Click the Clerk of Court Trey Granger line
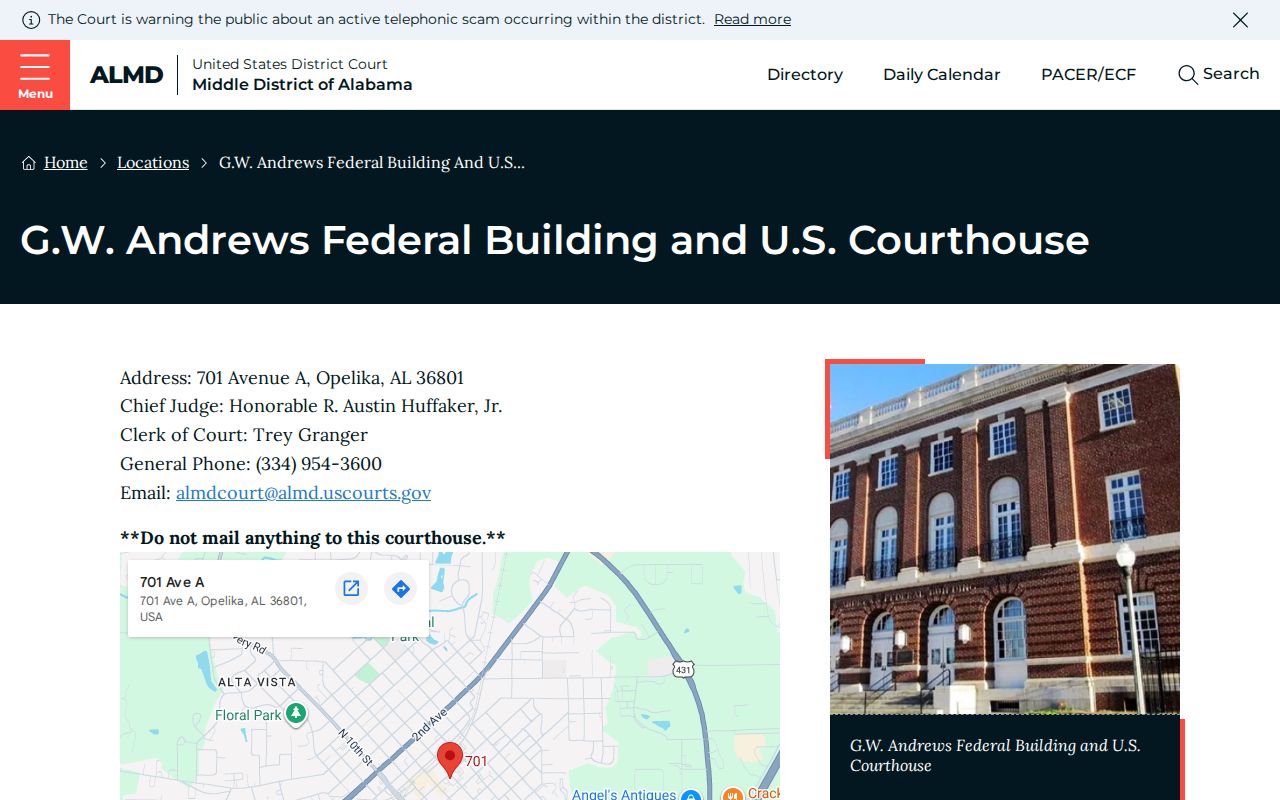 pos(244,435)
